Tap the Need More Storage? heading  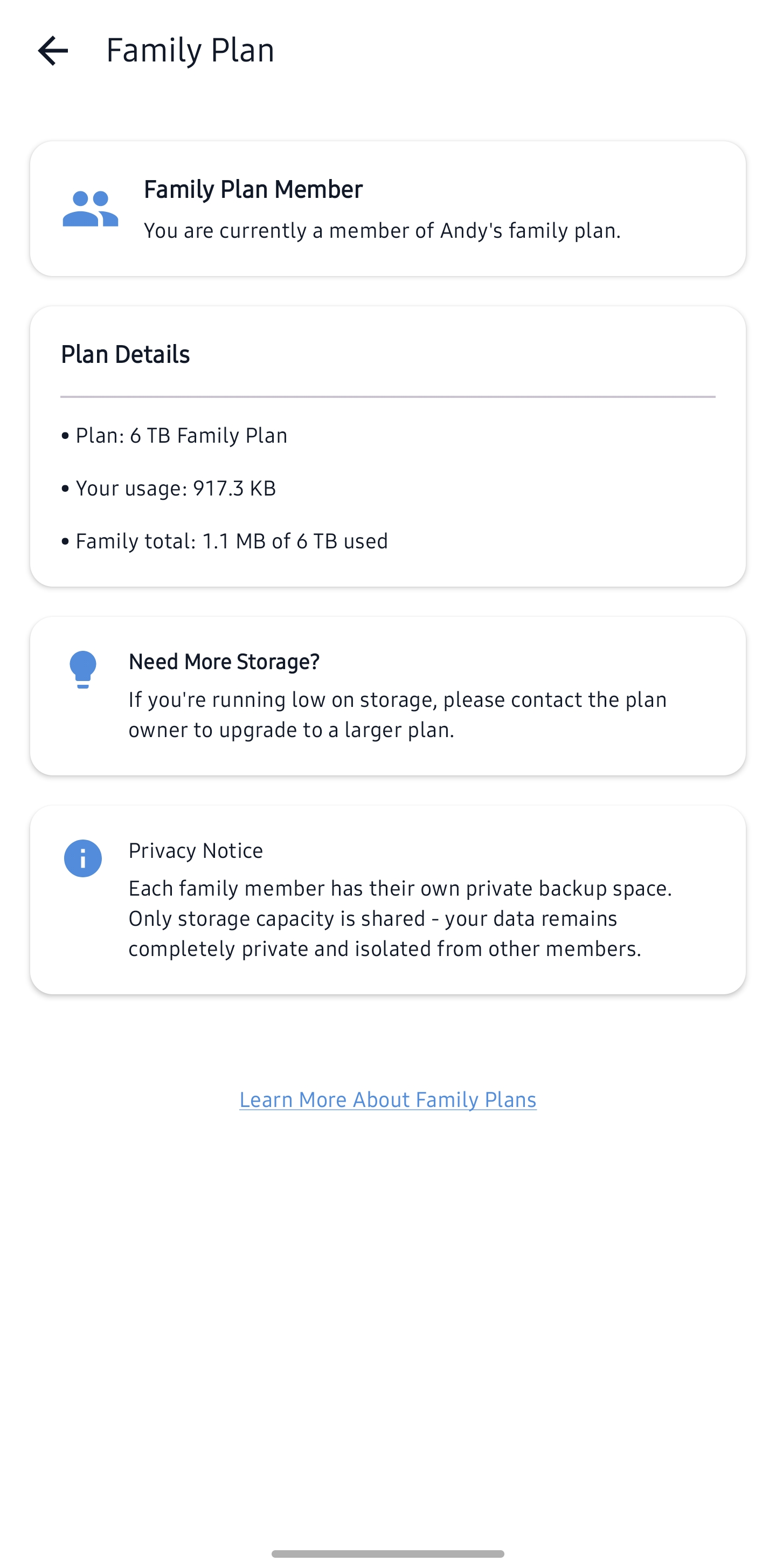pyautogui.click(x=224, y=662)
